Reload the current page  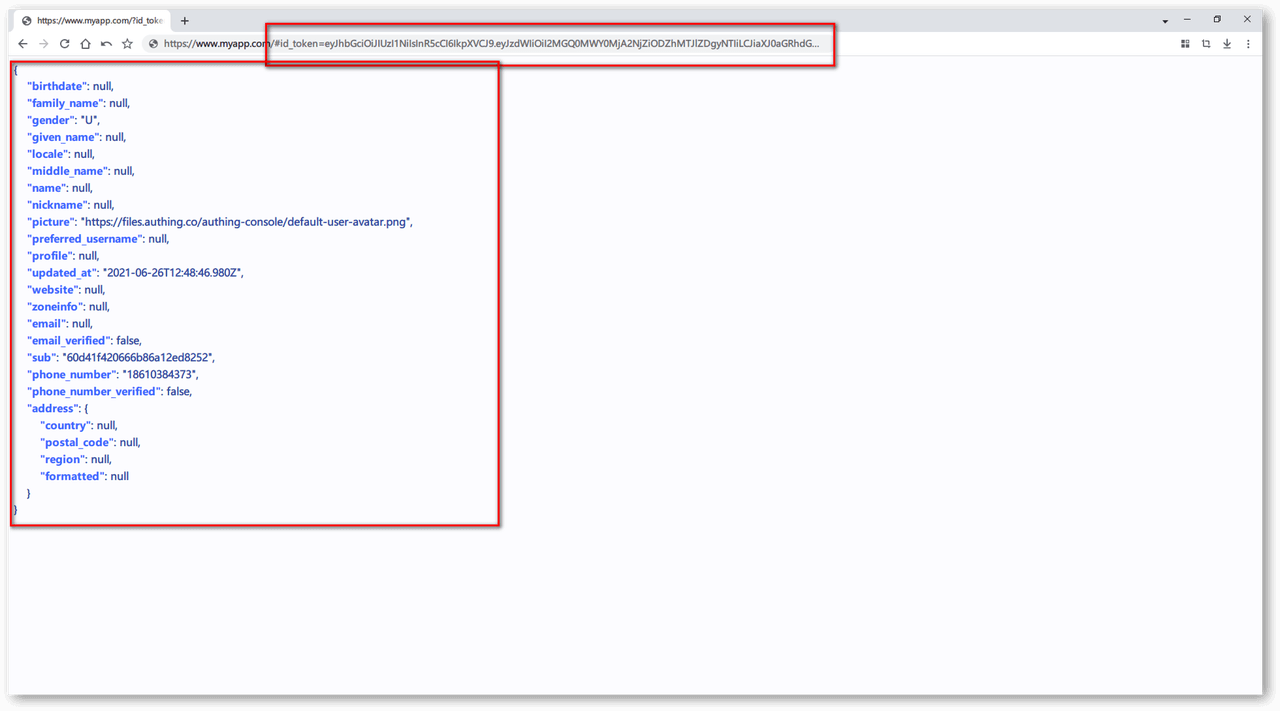click(x=64, y=44)
